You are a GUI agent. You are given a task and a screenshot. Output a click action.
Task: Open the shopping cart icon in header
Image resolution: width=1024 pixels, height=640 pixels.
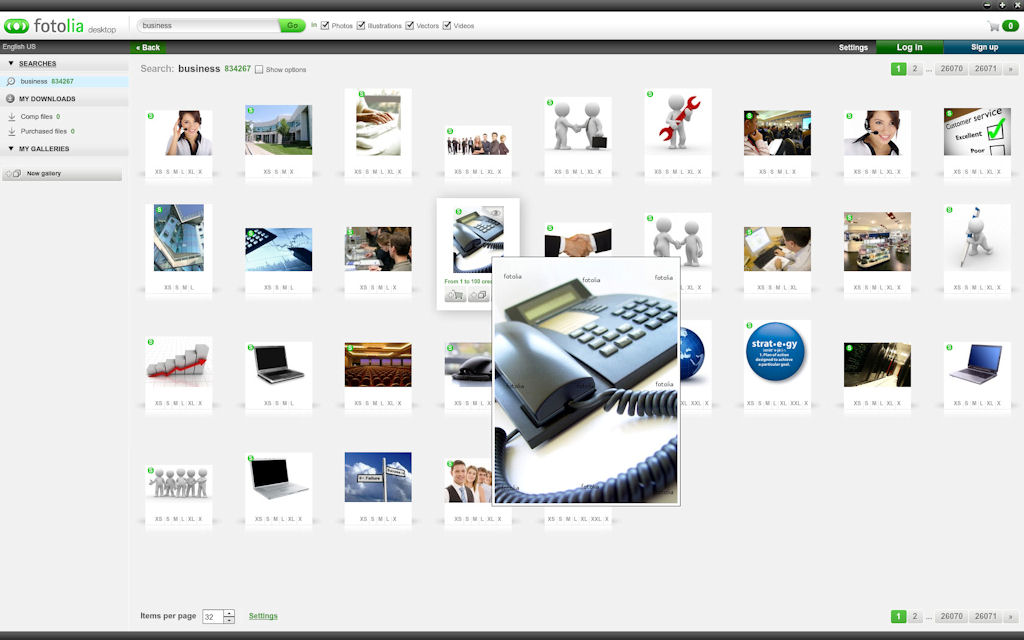coord(993,26)
